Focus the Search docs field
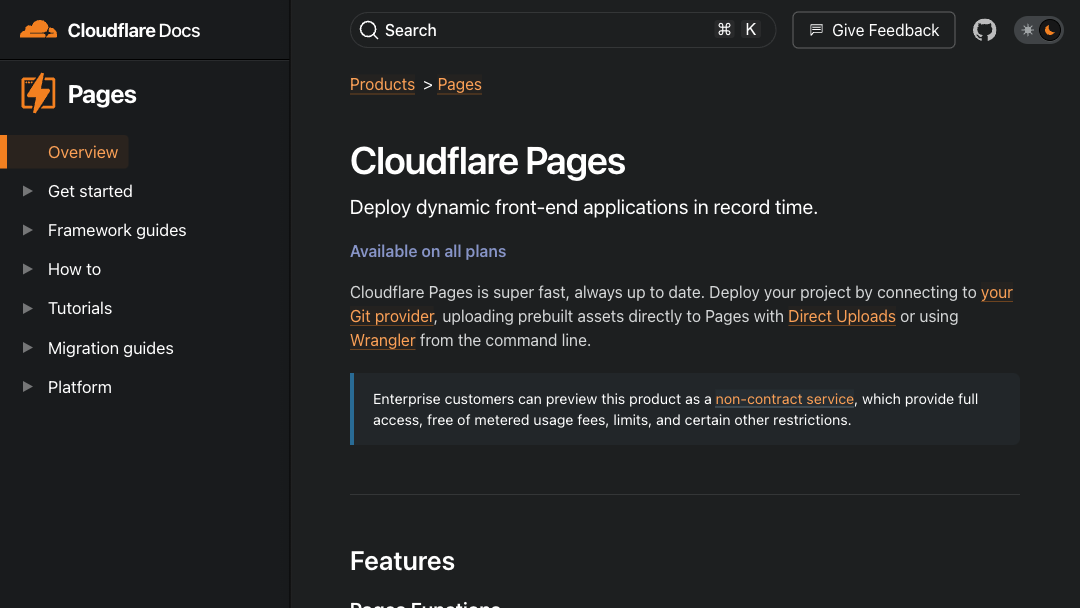This screenshot has width=1080, height=608. (563, 30)
